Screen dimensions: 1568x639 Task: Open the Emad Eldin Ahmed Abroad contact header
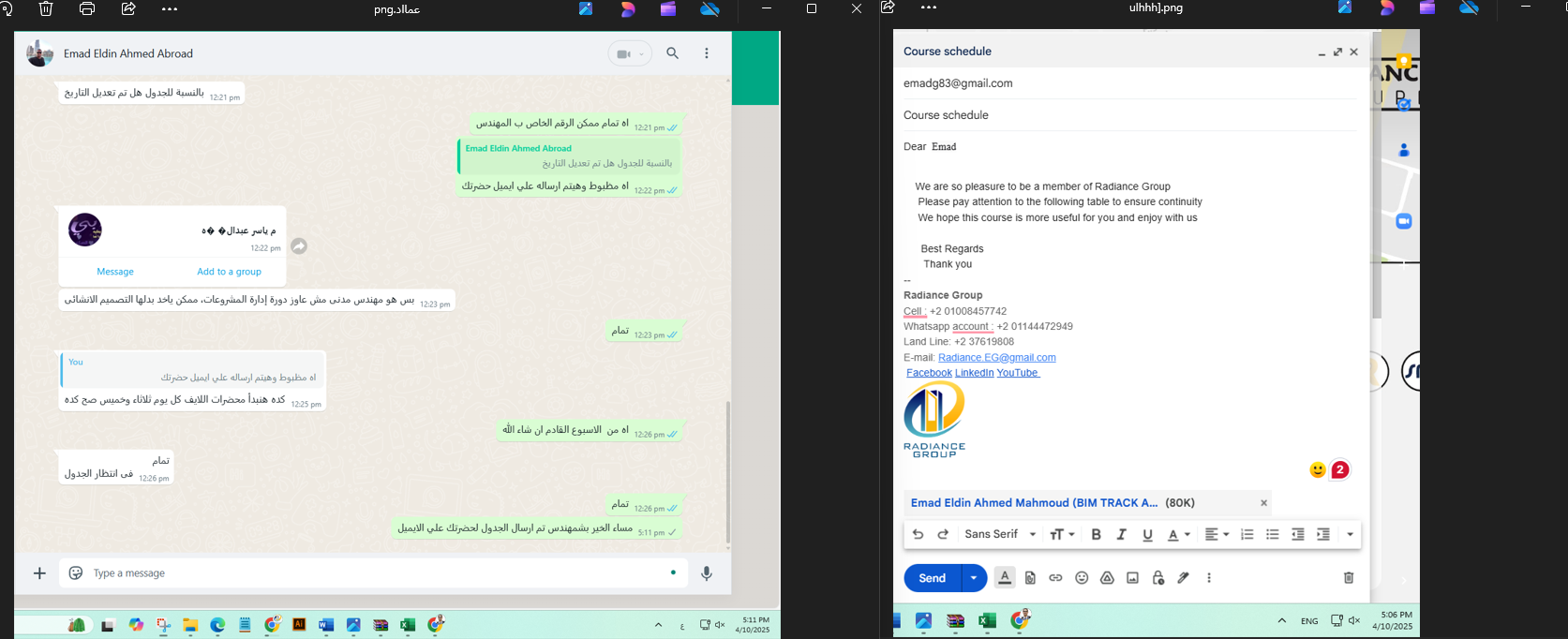pyautogui.click(x=128, y=53)
